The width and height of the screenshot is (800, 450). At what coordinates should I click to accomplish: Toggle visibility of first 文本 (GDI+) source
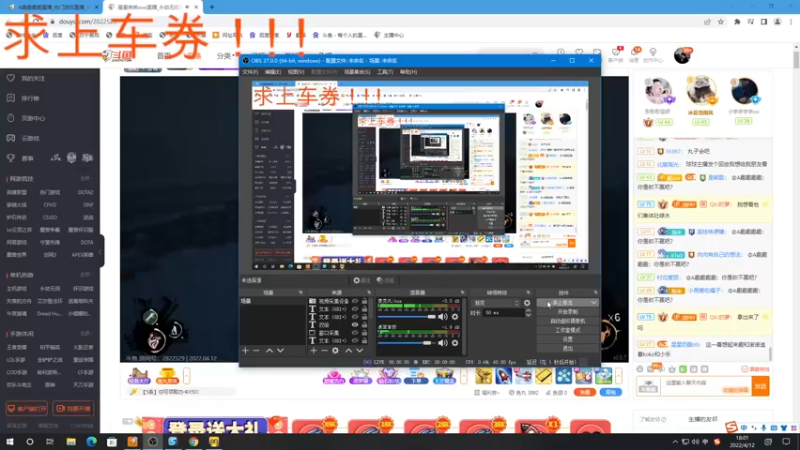coord(355,309)
